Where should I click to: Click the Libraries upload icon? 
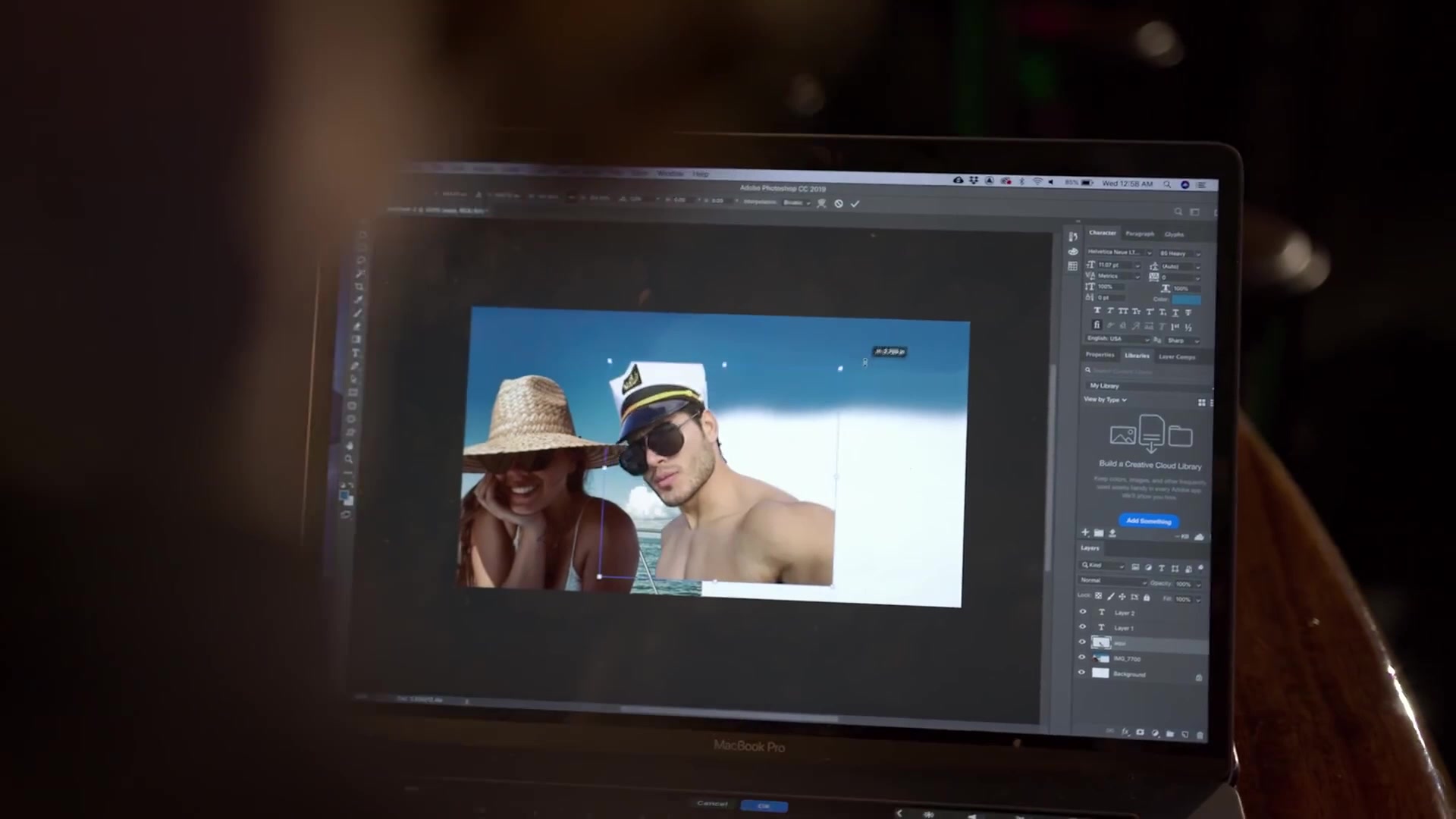tap(1112, 533)
